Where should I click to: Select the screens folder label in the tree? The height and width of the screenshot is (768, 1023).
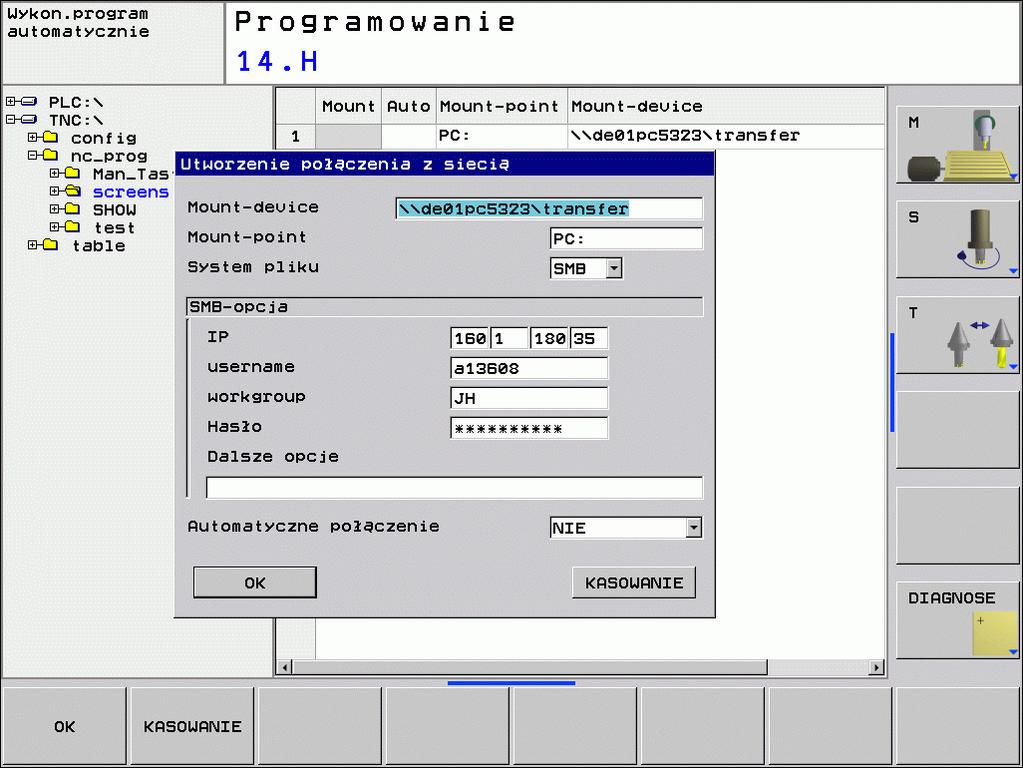click(x=130, y=192)
